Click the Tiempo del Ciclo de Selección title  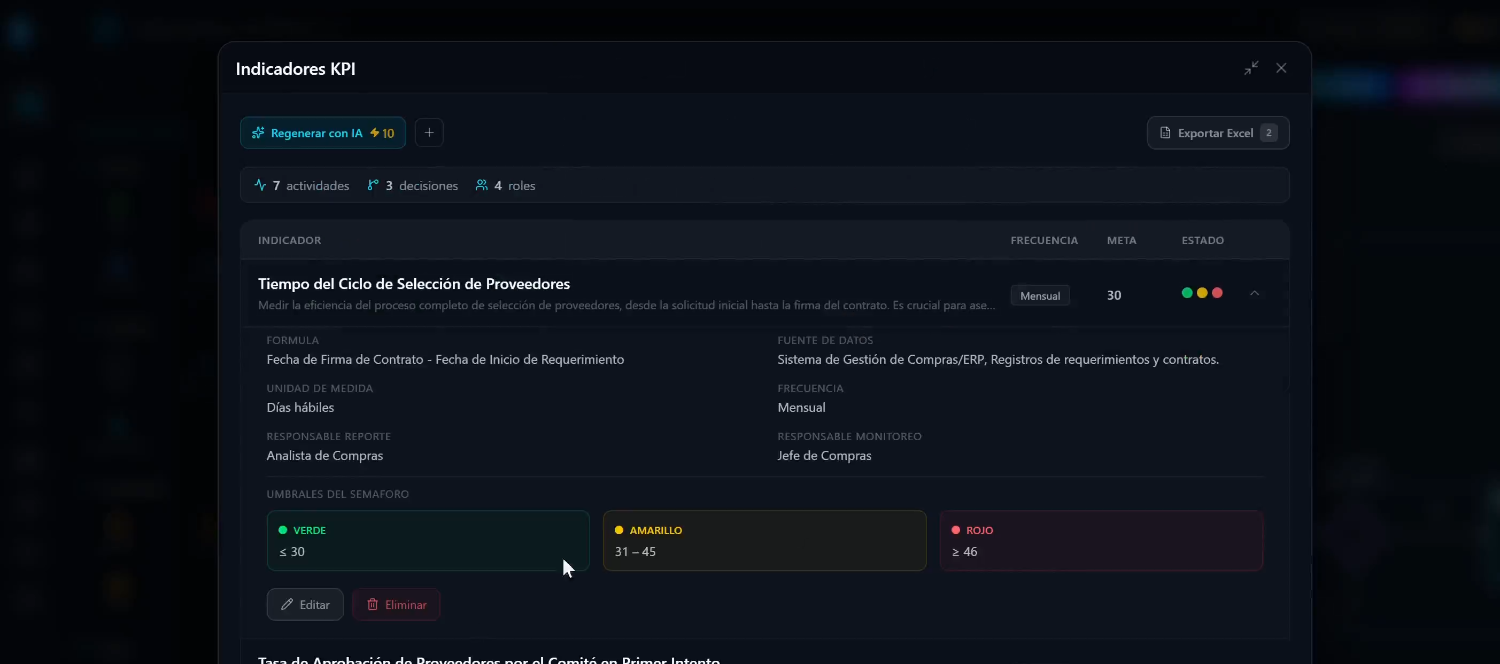pyautogui.click(x=414, y=284)
